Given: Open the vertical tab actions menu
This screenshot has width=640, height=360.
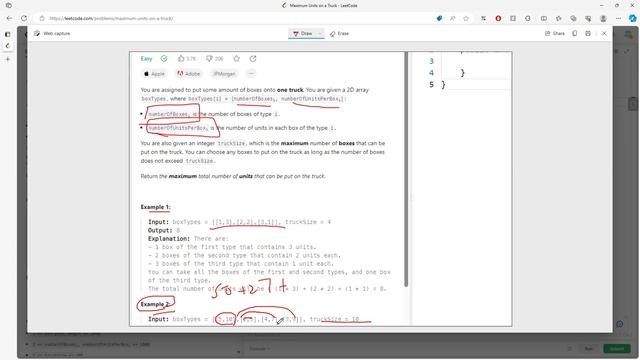Looking at the screenshot, I should click(7, 34).
